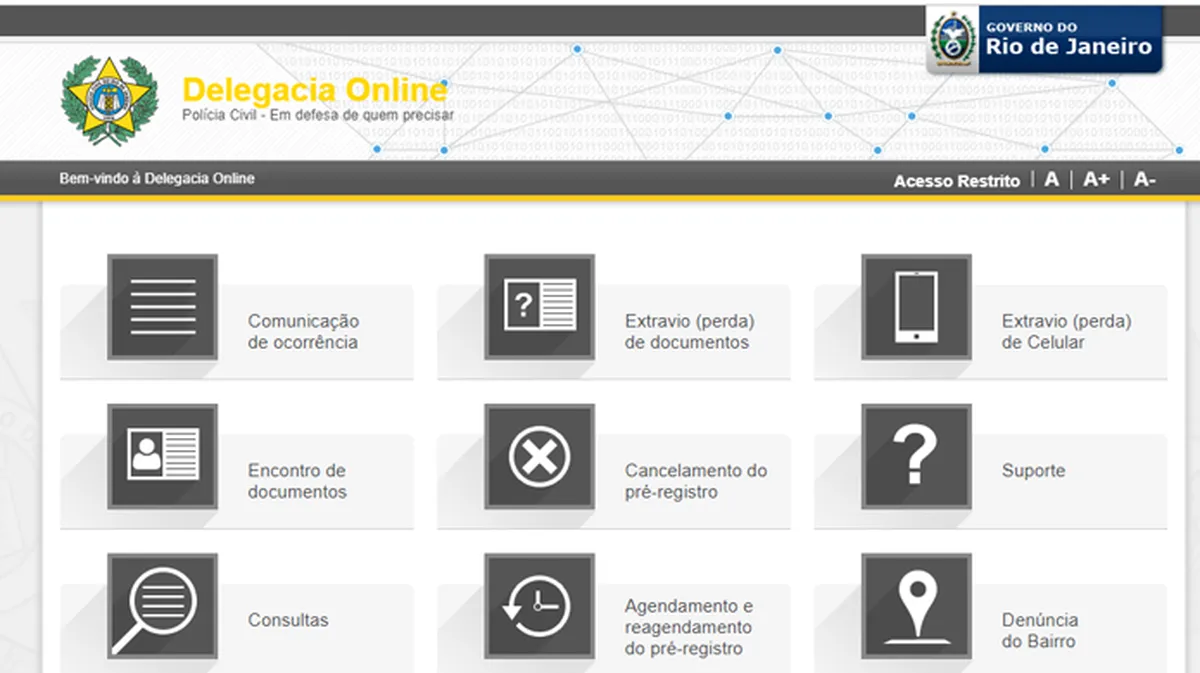Click the Cancelamento do pré-registro X icon
1200x673 pixels.
click(x=539, y=457)
